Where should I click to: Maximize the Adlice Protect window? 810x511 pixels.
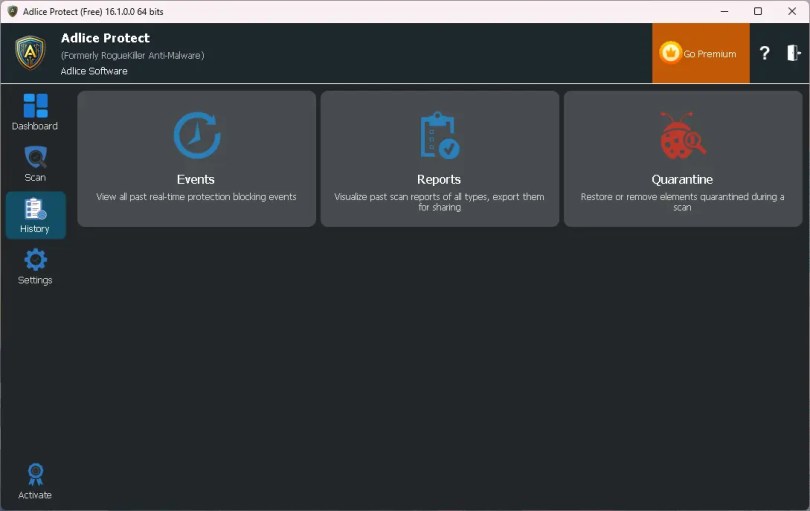(758, 11)
